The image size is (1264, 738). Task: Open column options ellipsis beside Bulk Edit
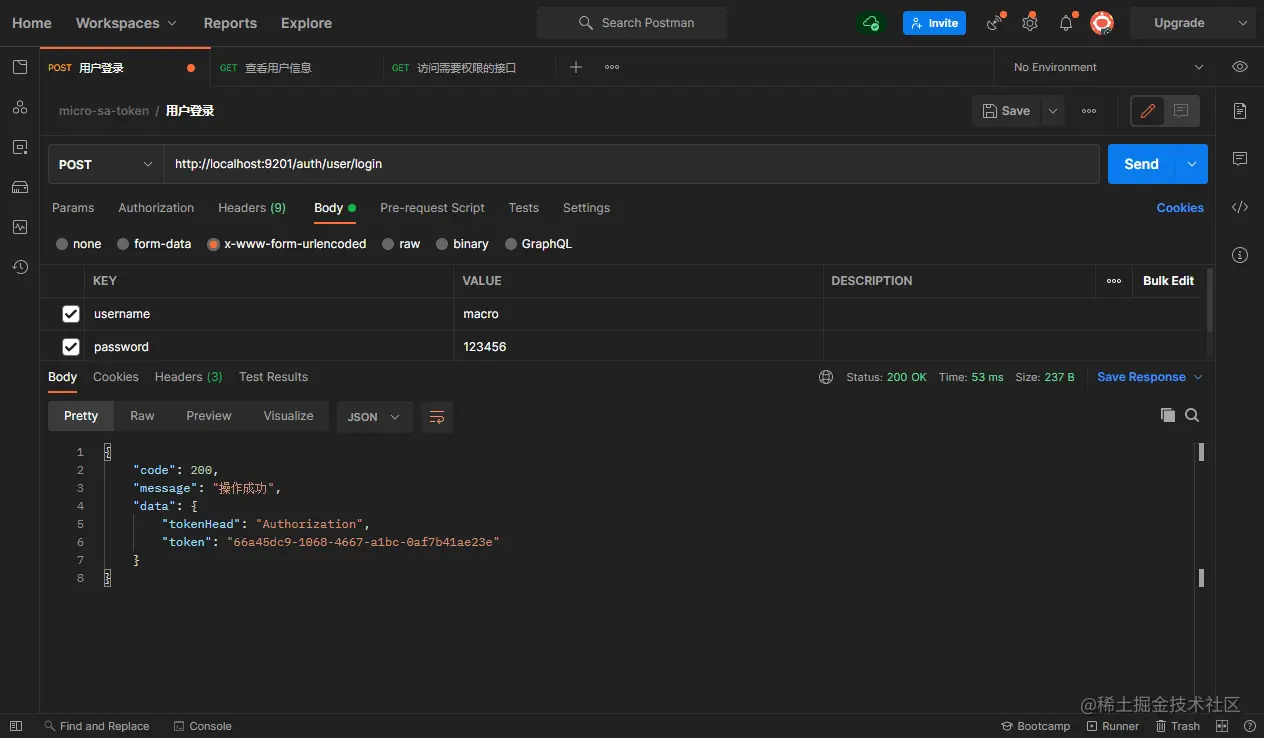click(1114, 281)
